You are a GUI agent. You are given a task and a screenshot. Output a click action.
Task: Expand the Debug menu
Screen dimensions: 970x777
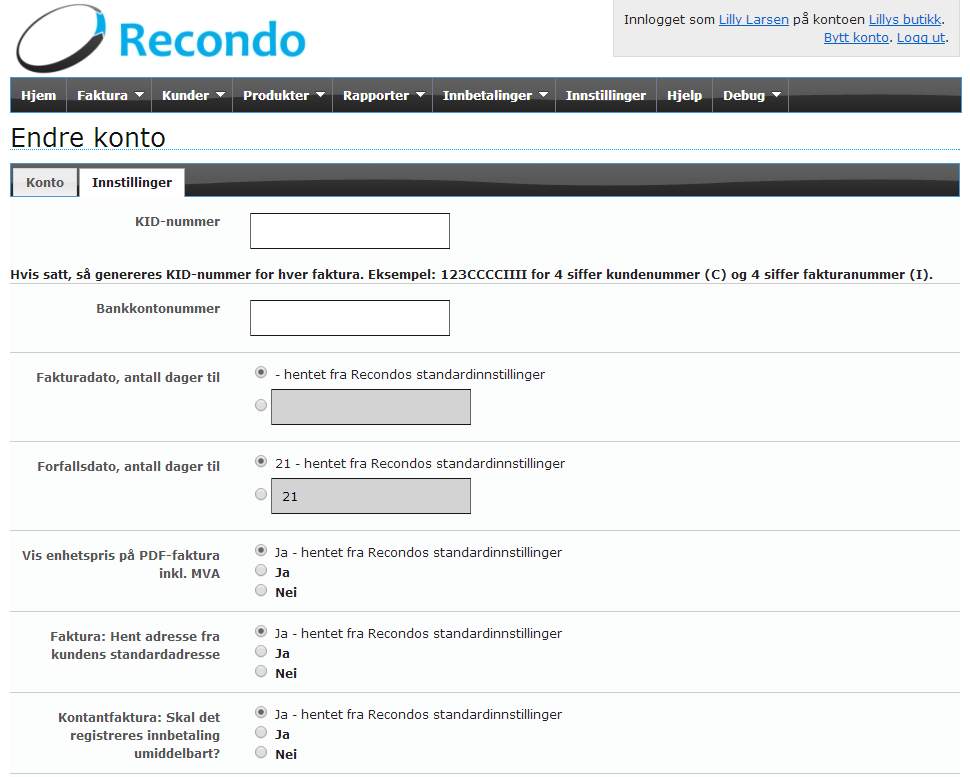point(751,96)
